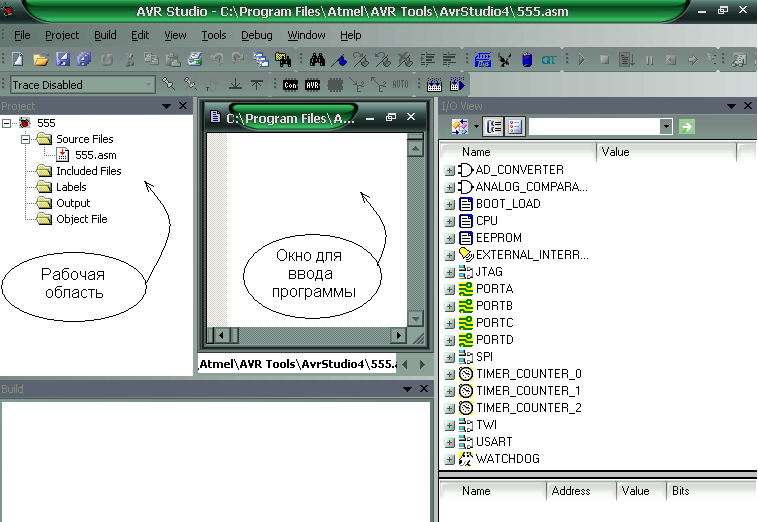The height and width of the screenshot is (522, 758).
Task: Expand the AD_CONVERTER node
Action: pyautogui.click(x=450, y=170)
